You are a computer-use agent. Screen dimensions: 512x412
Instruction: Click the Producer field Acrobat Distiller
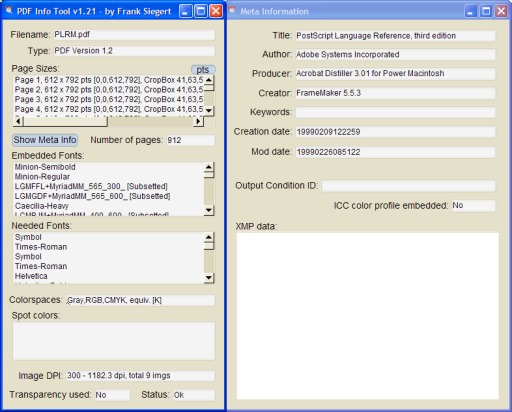(x=395, y=73)
